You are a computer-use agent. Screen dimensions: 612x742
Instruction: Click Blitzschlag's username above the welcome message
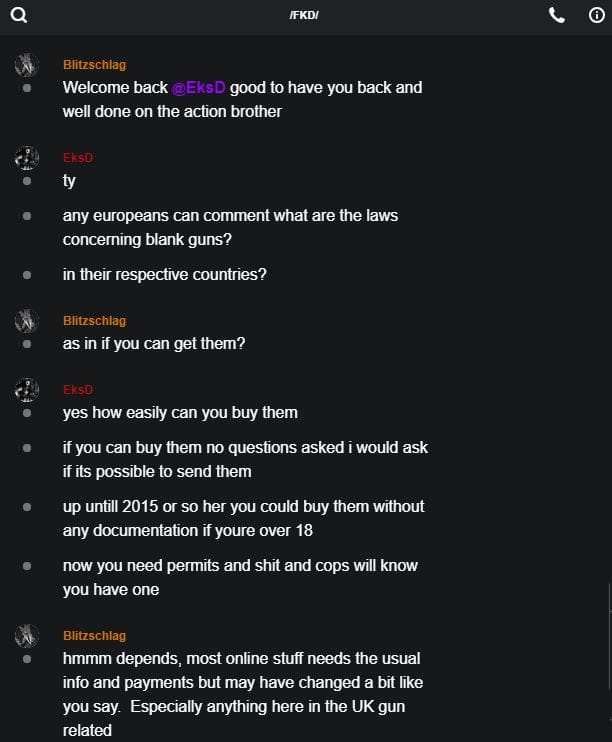(94, 65)
